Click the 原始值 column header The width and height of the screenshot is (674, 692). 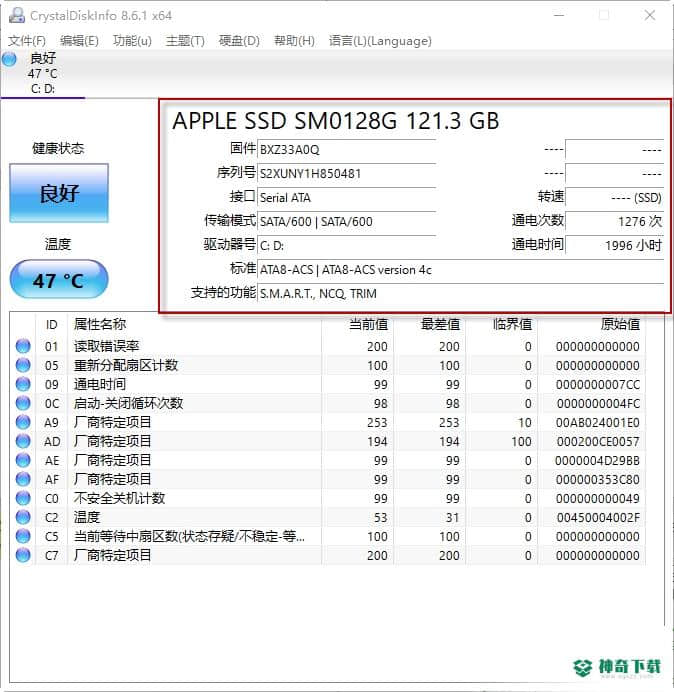[620, 324]
